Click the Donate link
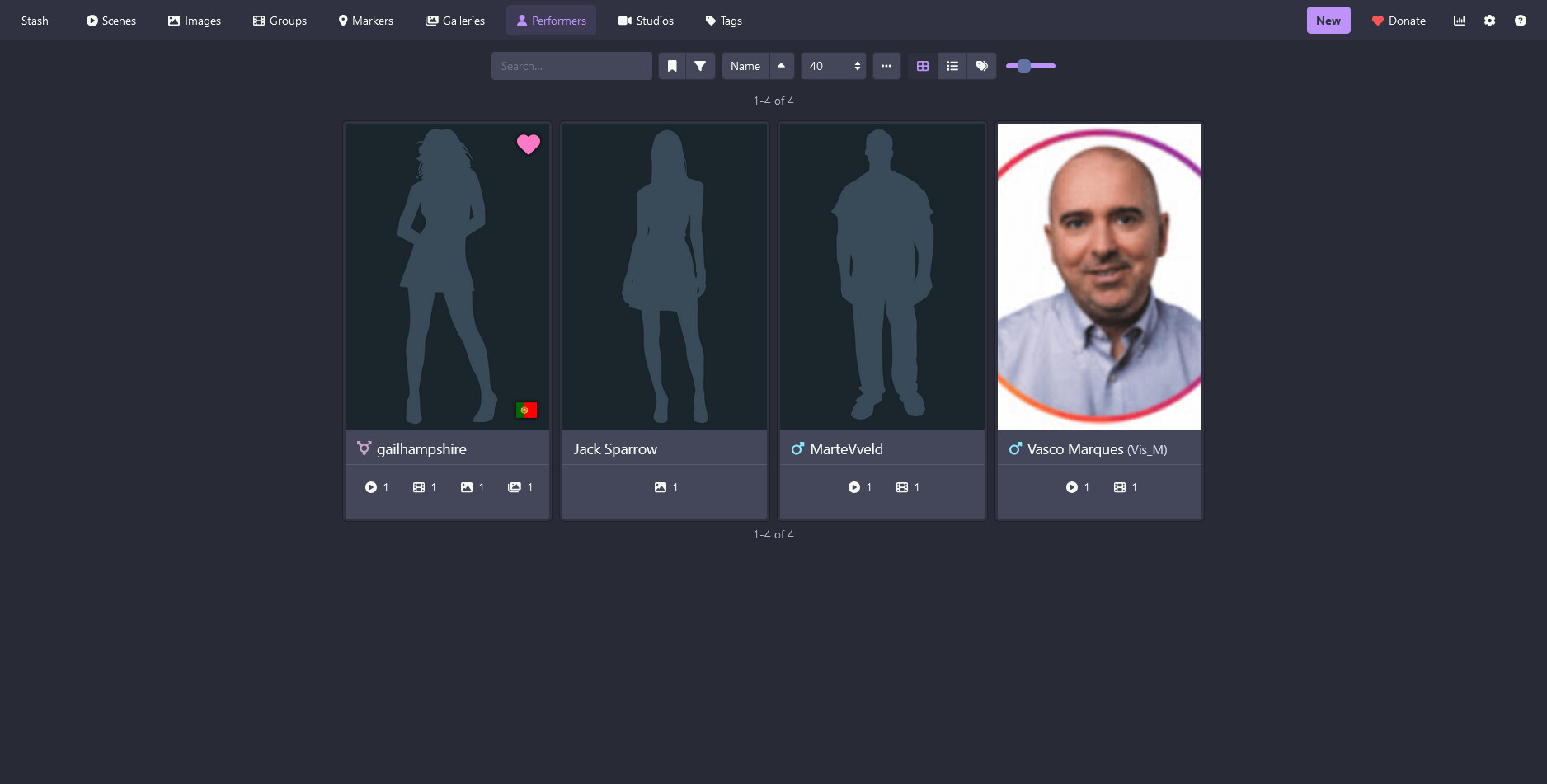Screen dimensions: 1547x784 click(x=1399, y=21)
